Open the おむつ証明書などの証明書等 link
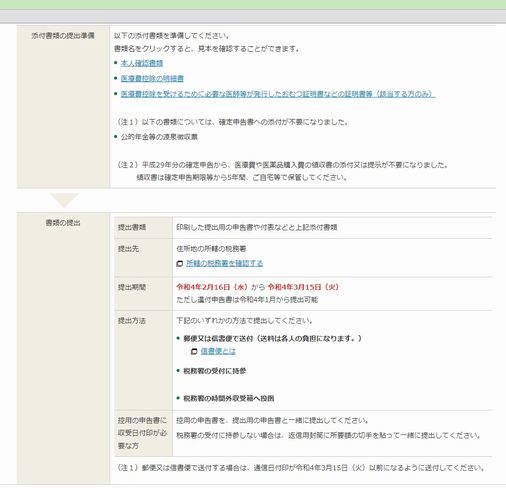This screenshot has width=506, height=488. click(x=278, y=94)
